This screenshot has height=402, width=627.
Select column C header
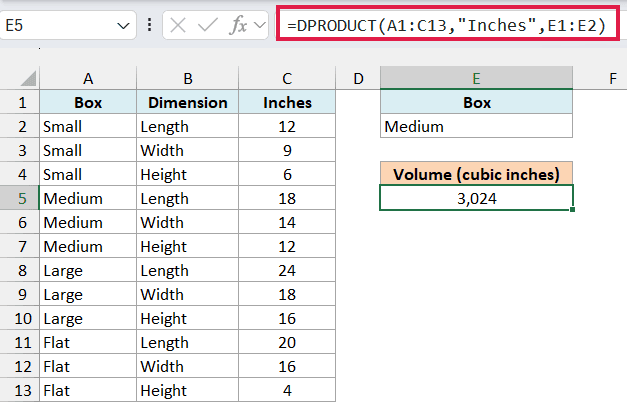[x=287, y=78]
